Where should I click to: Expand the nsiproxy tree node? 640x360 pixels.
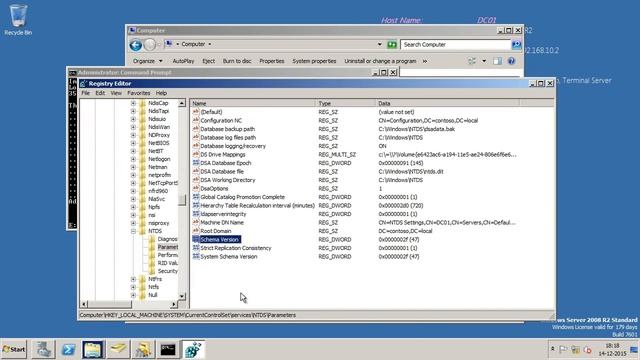[x=133, y=223]
